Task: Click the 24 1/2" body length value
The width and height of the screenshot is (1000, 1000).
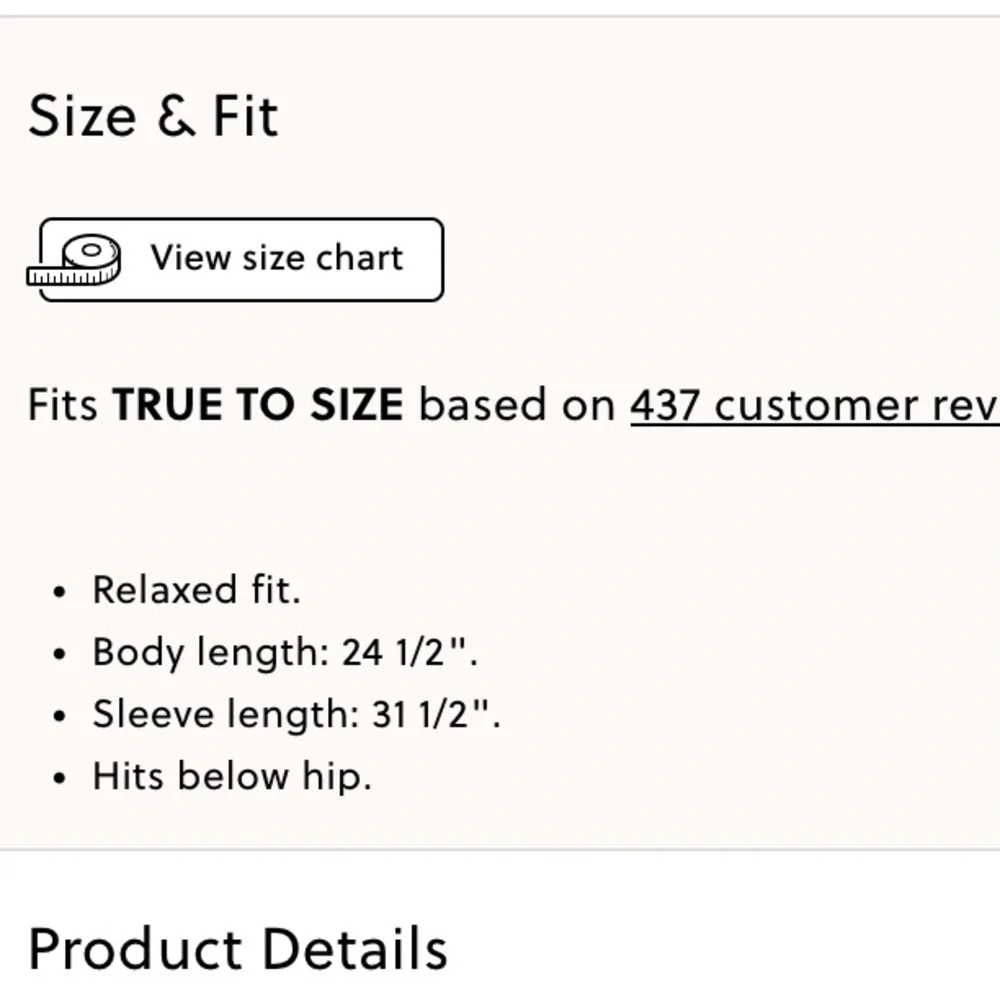Action: 409,653
